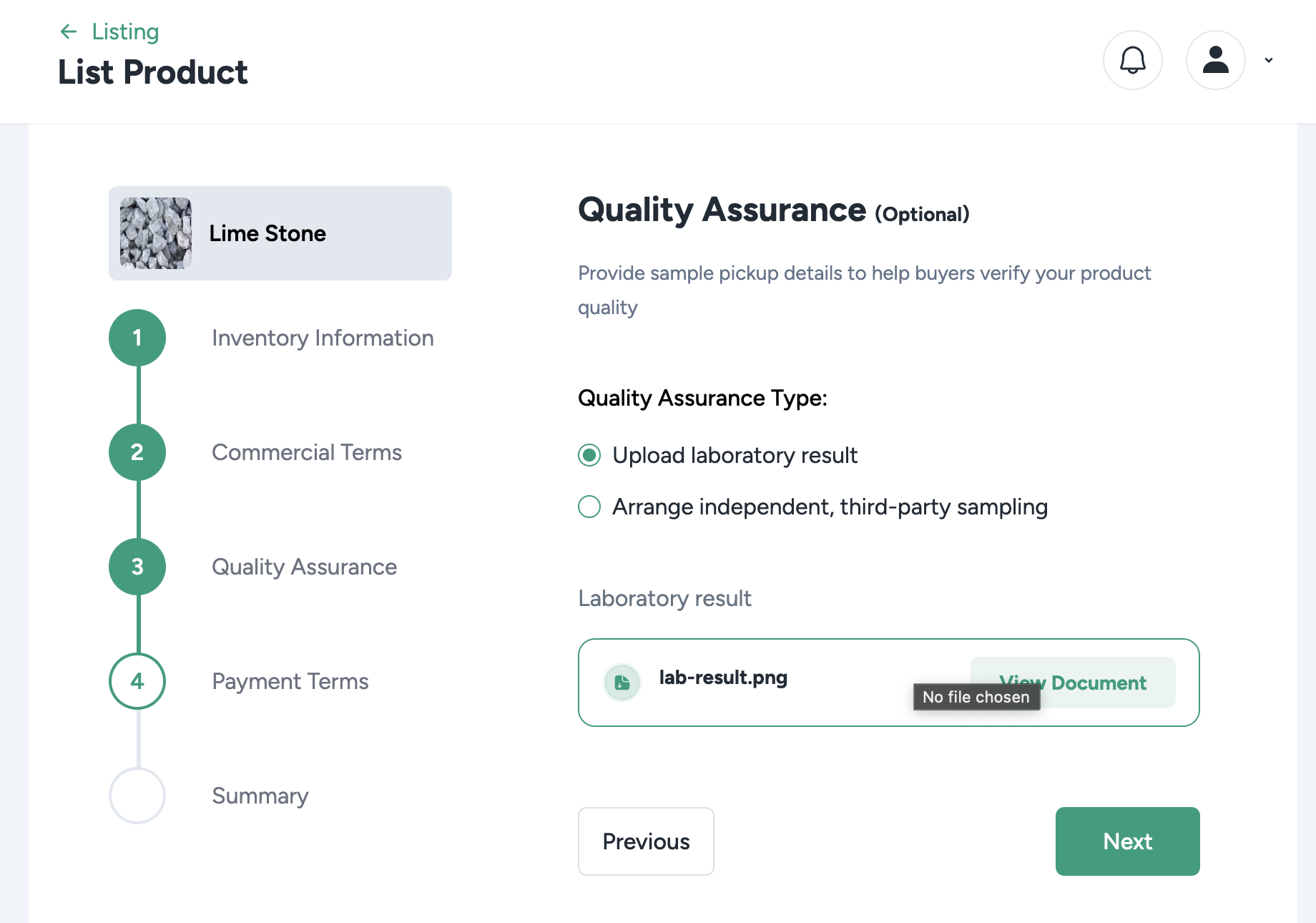Choose Arrange independent, third-party sampling radio
Image resolution: width=1316 pixels, height=923 pixels.
click(589, 507)
